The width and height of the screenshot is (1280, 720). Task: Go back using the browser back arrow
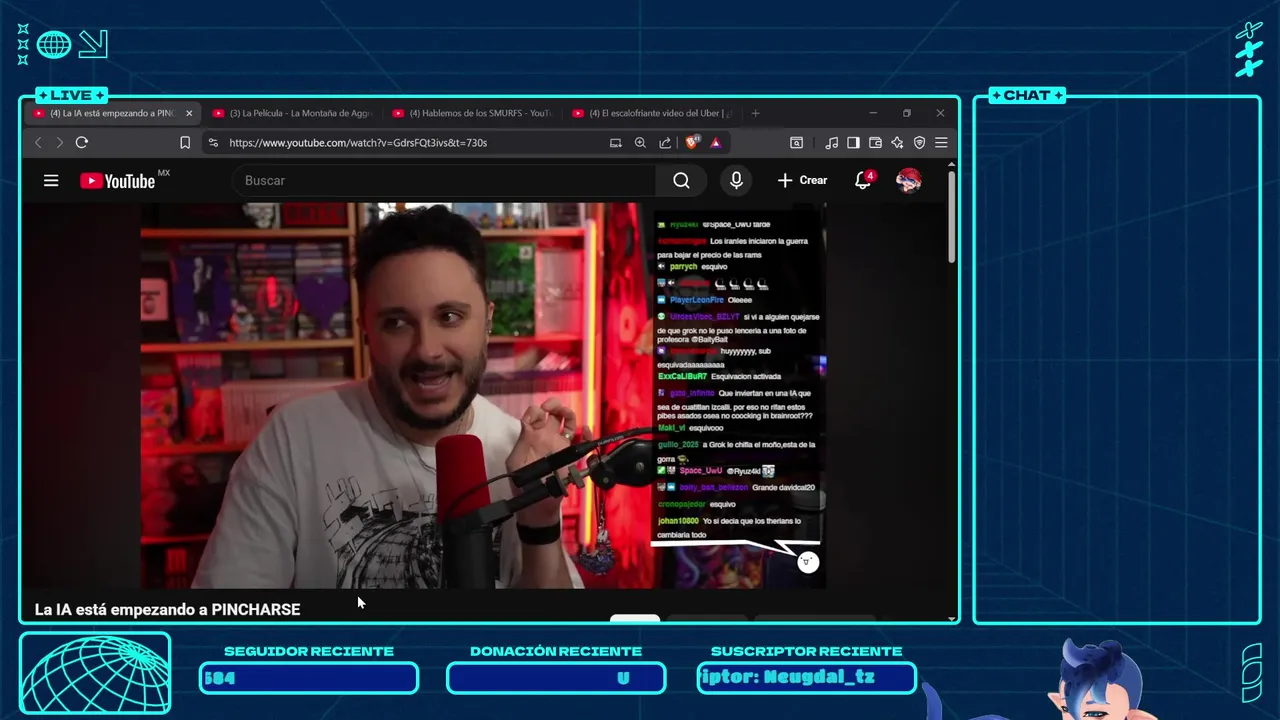[39, 143]
